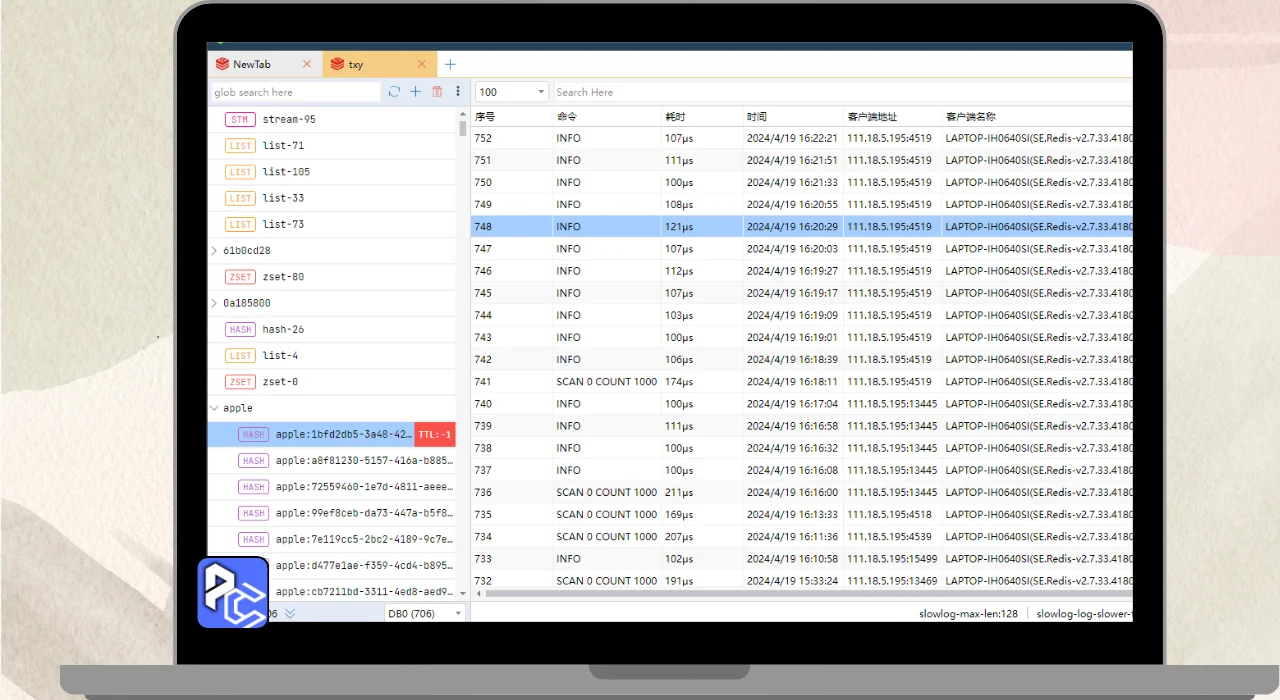Click the glob search here field
Screen dimensions: 1280x700
pyautogui.click(x=295, y=92)
